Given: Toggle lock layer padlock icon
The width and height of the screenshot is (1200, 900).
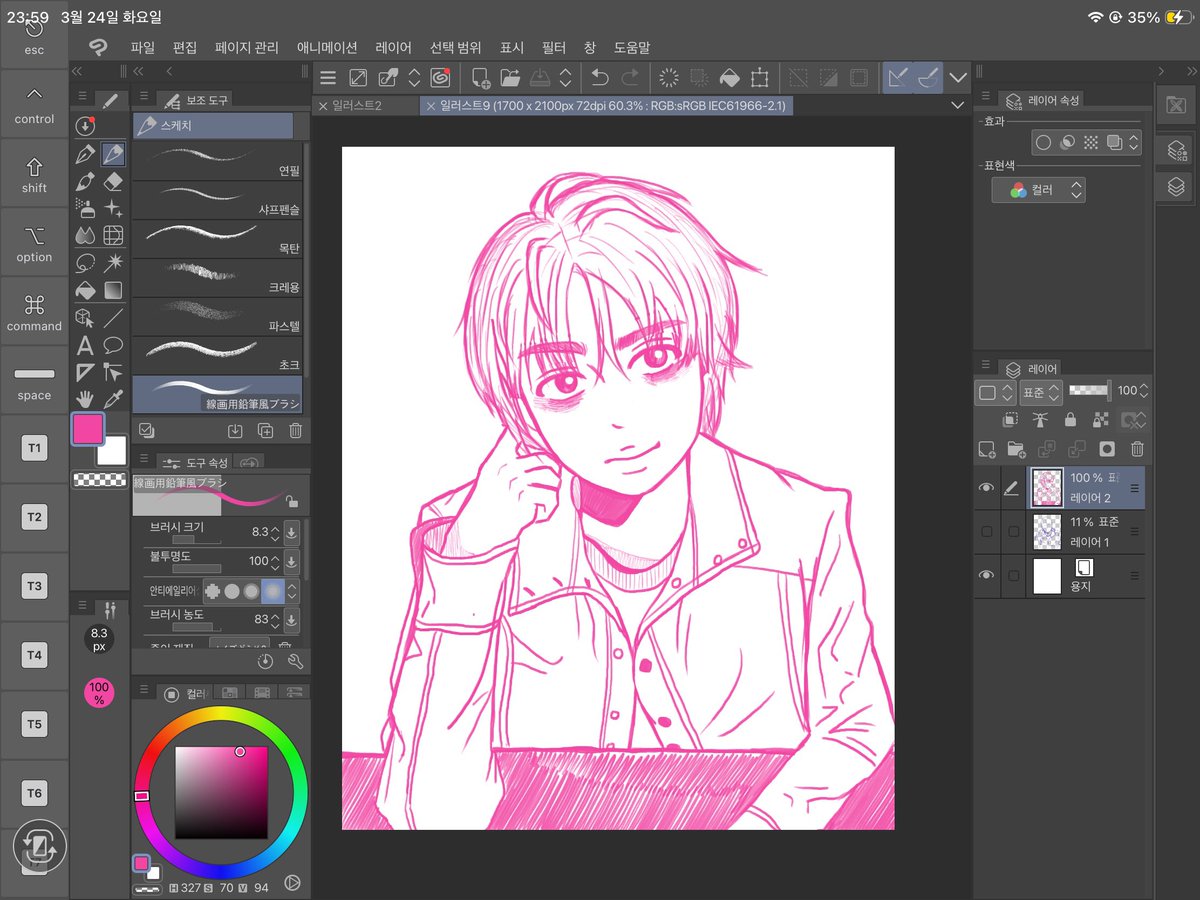Looking at the screenshot, I should [1070, 421].
